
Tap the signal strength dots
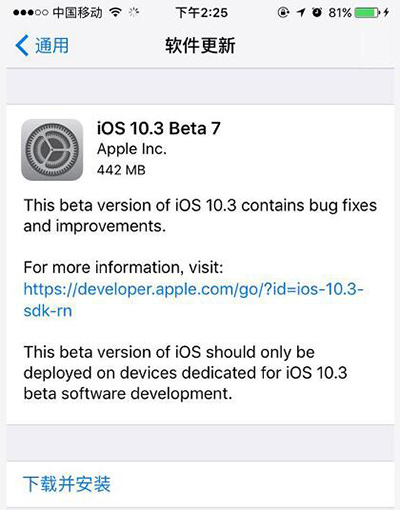coord(31,13)
